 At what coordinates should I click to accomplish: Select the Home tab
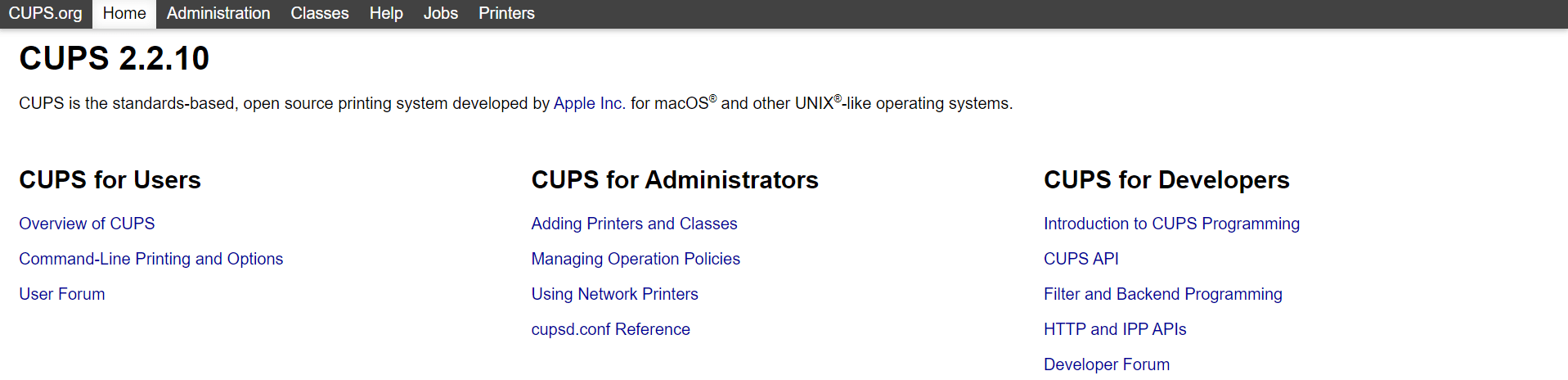124,13
